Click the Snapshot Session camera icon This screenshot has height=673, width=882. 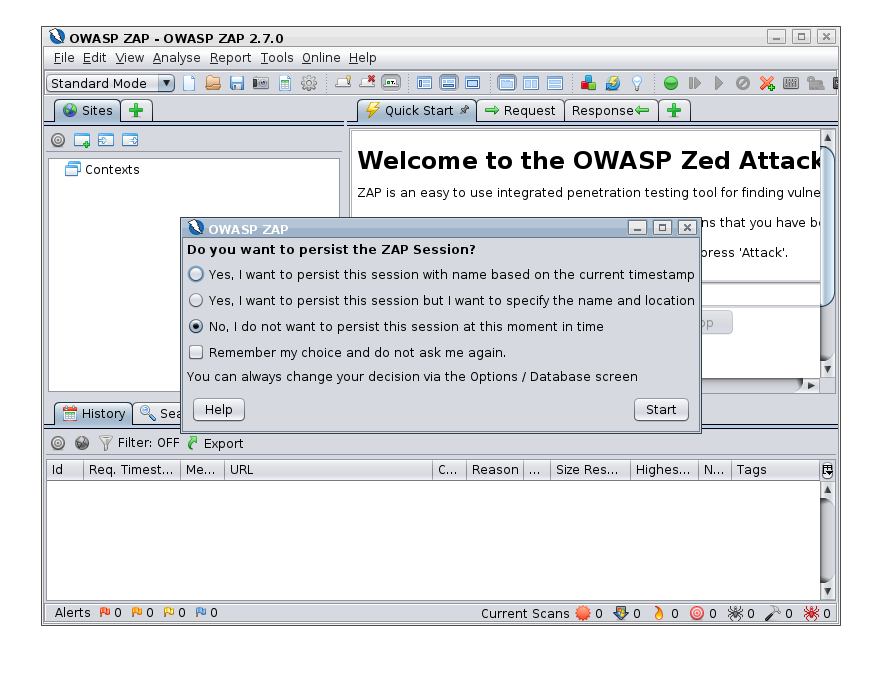(x=260, y=83)
